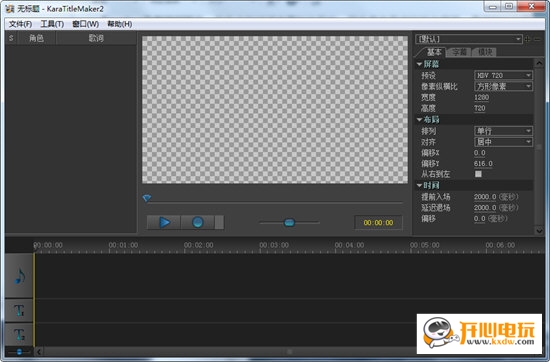Click the timeline zoom slider handle

[19, 351]
